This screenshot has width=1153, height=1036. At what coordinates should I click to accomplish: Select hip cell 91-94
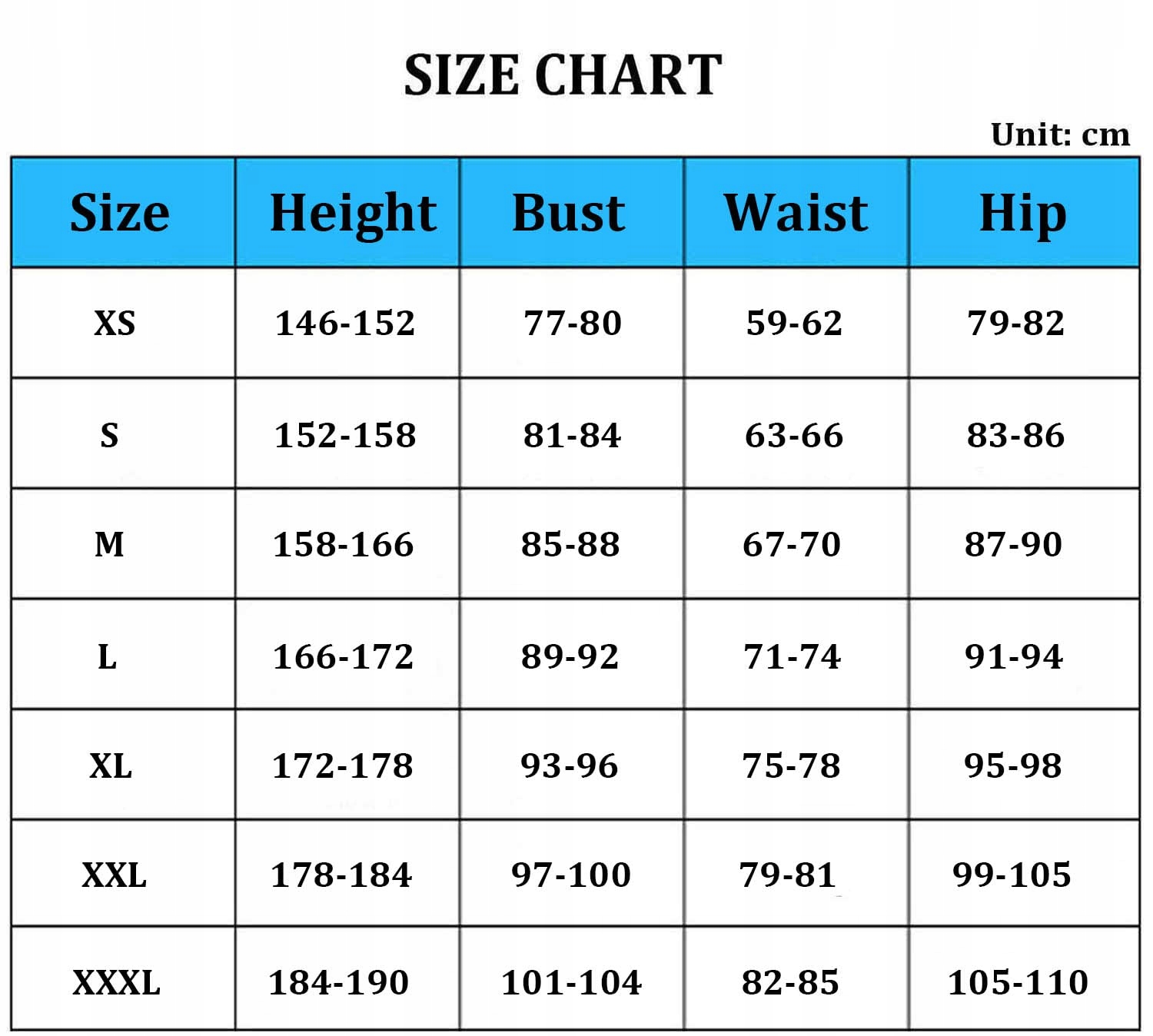(1014, 656)
